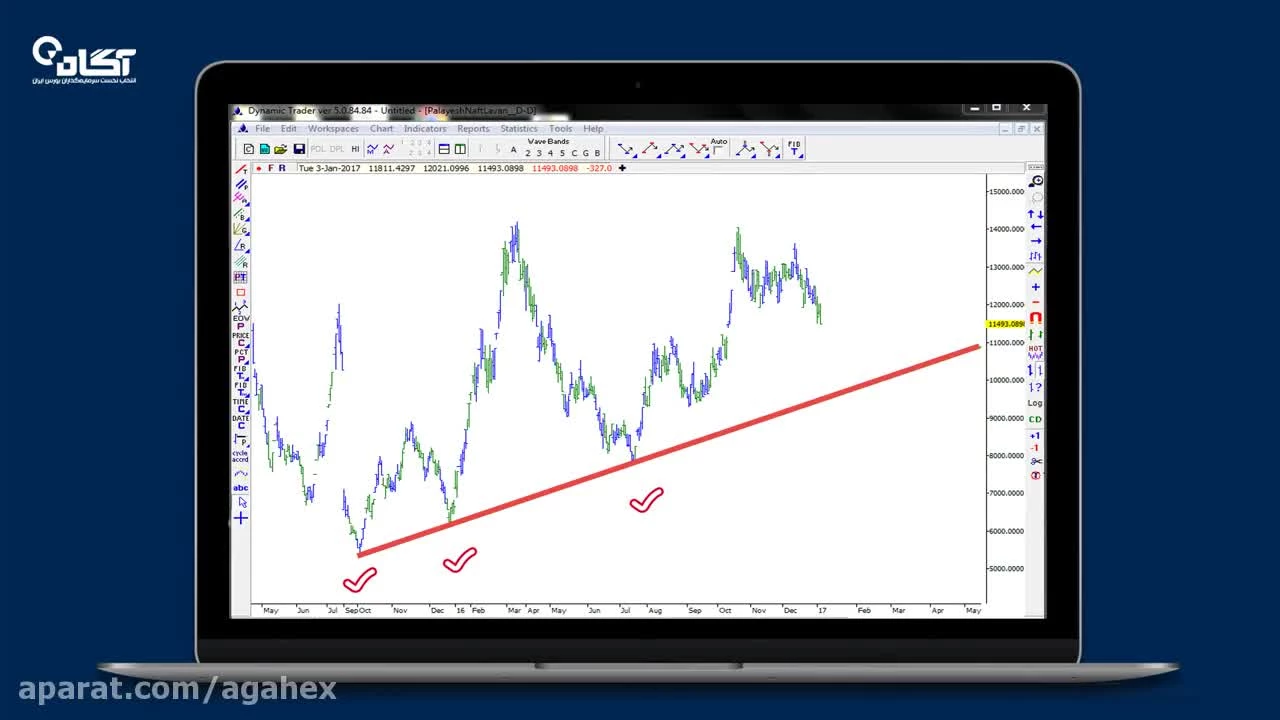The height and width of the screenshot is (720, 1280).
Task: Tile windows horizontally icon
Action: click(x=444, y=149)
